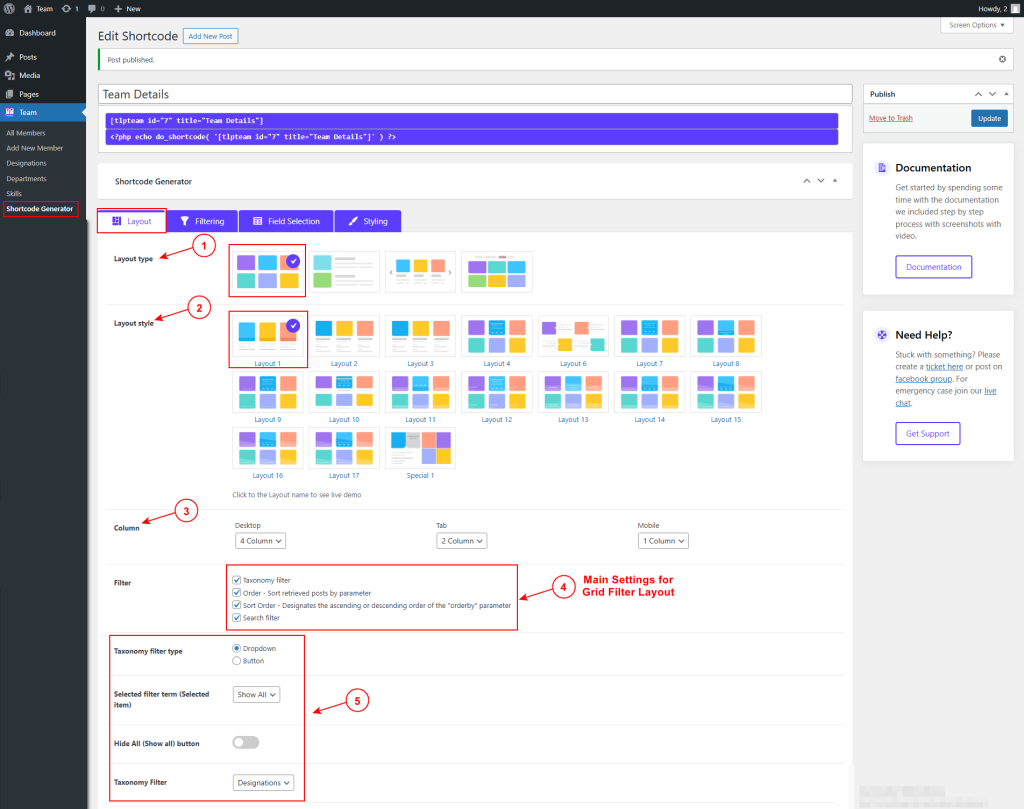Click the Move to Trash link
Image resolution: width=1024 pixels, height=809 pixels.
tap(890, 118)
